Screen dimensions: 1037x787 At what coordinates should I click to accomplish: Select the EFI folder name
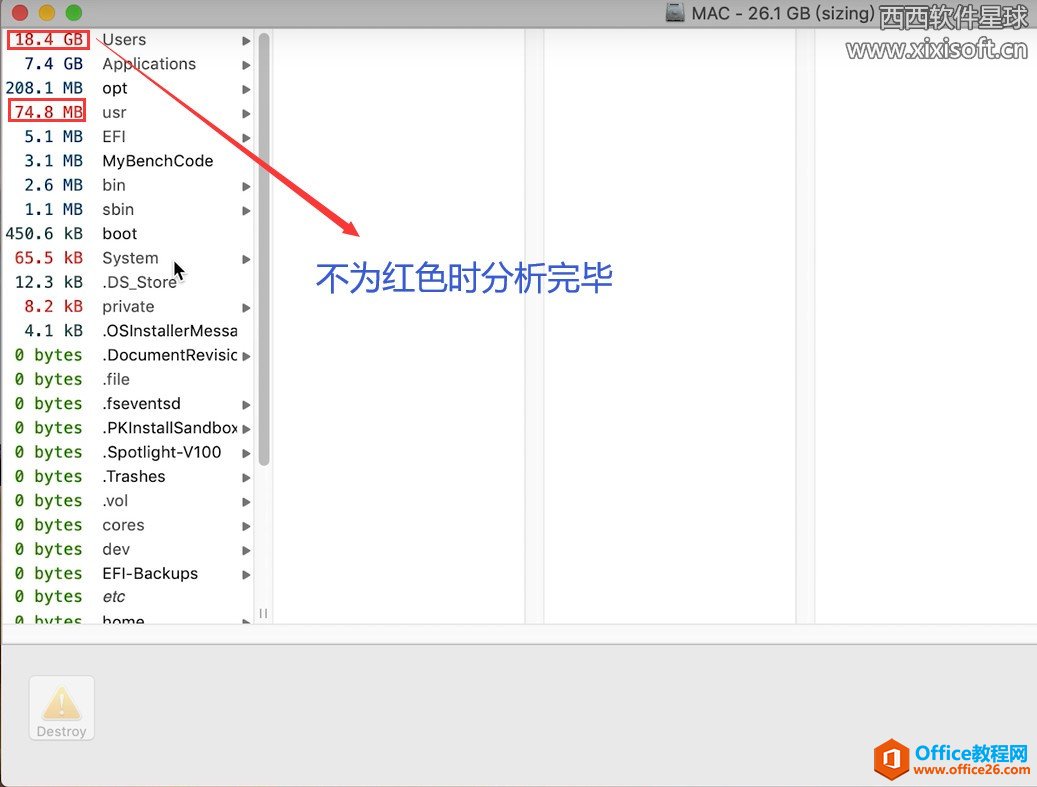[x=114, y=137]
